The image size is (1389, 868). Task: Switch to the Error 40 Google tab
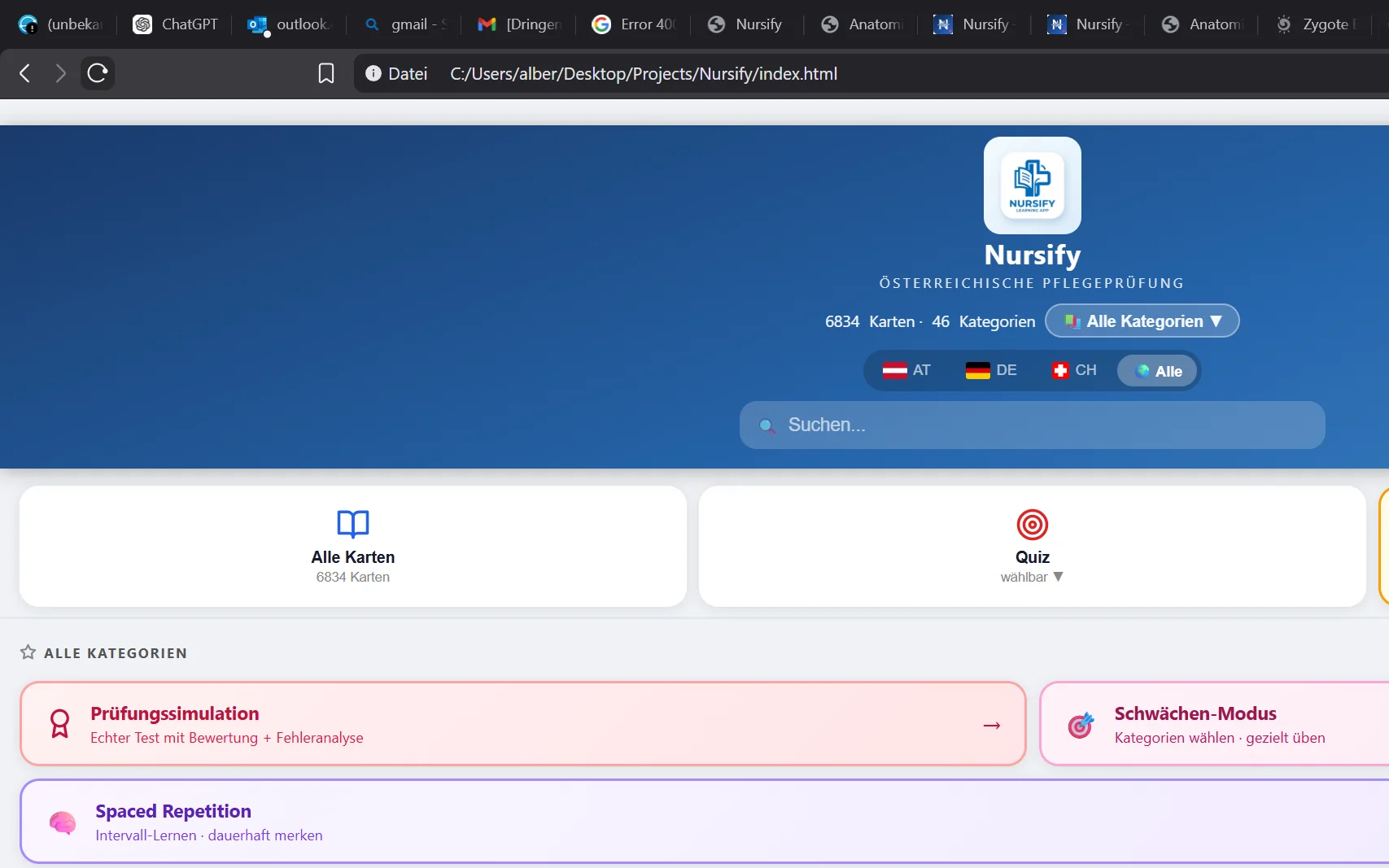(634, 24)
